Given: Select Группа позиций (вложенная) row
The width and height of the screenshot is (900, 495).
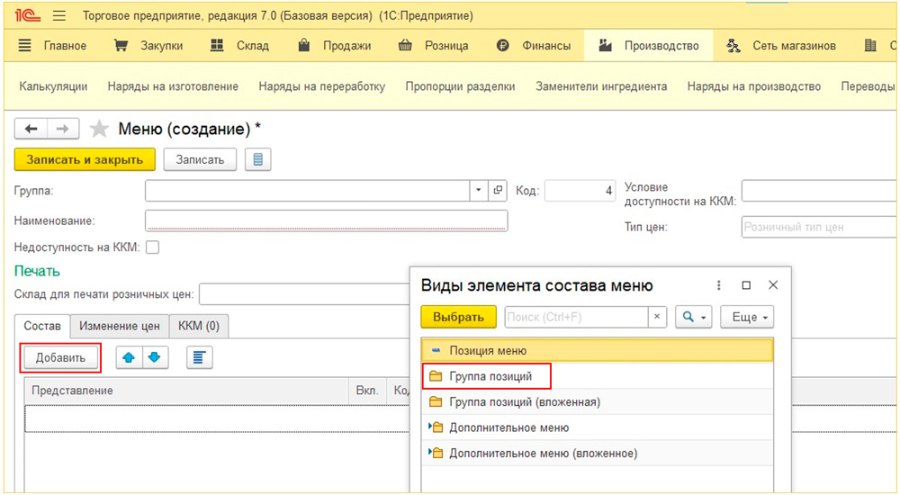Looking at the screenshot, I should pos(597,402).
